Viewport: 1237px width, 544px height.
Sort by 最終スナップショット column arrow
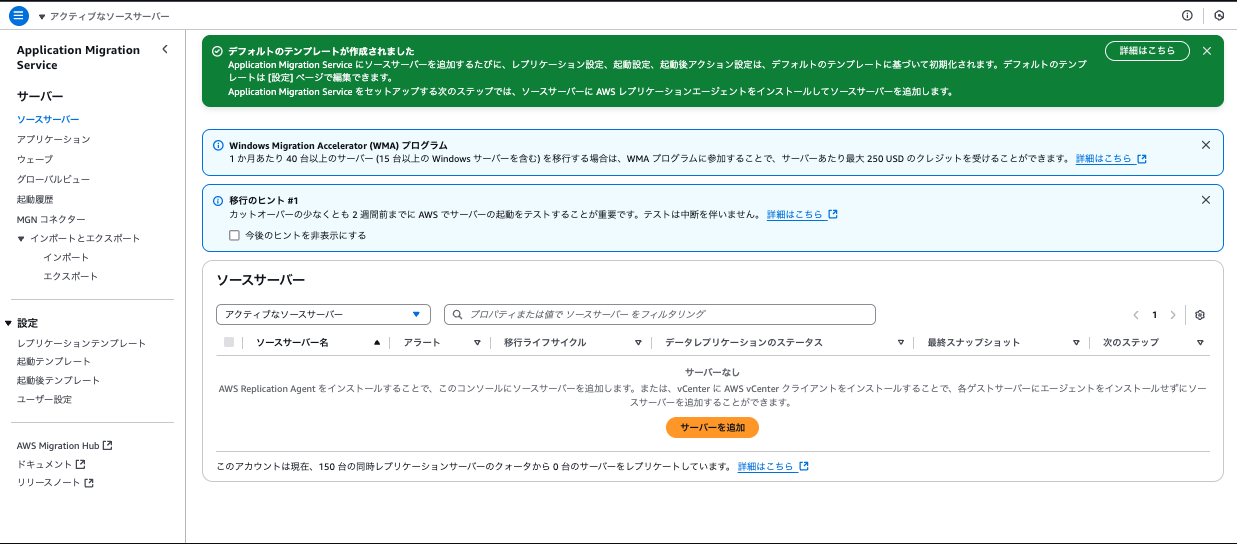1076,343
